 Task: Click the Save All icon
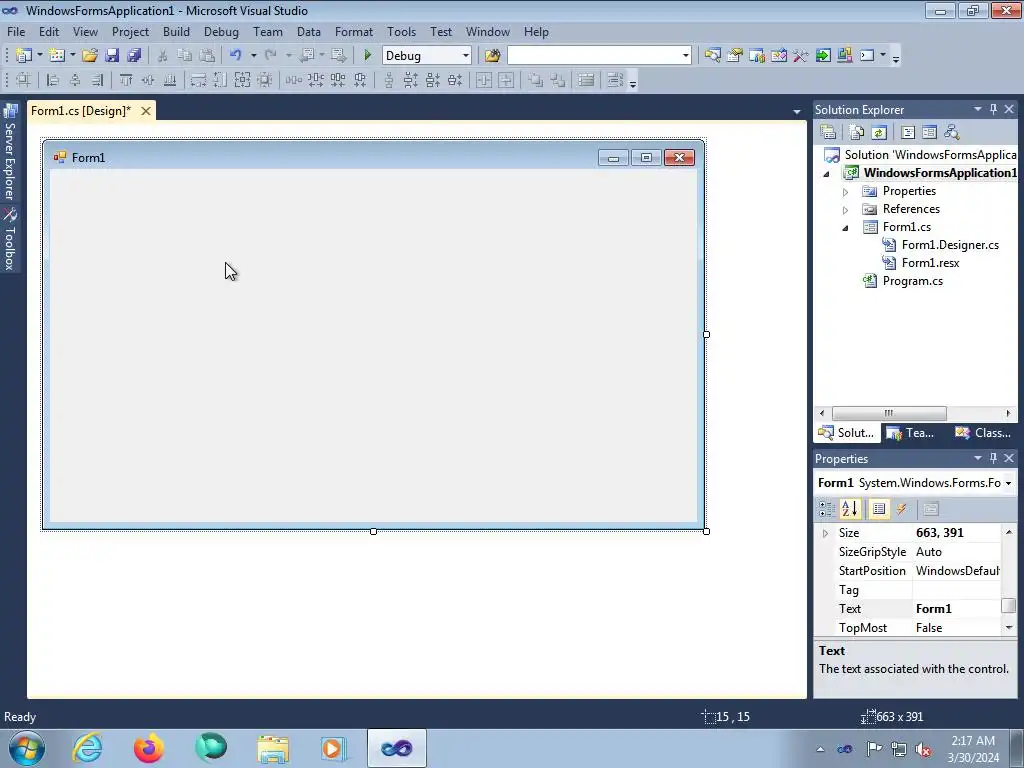pos(134,56)
